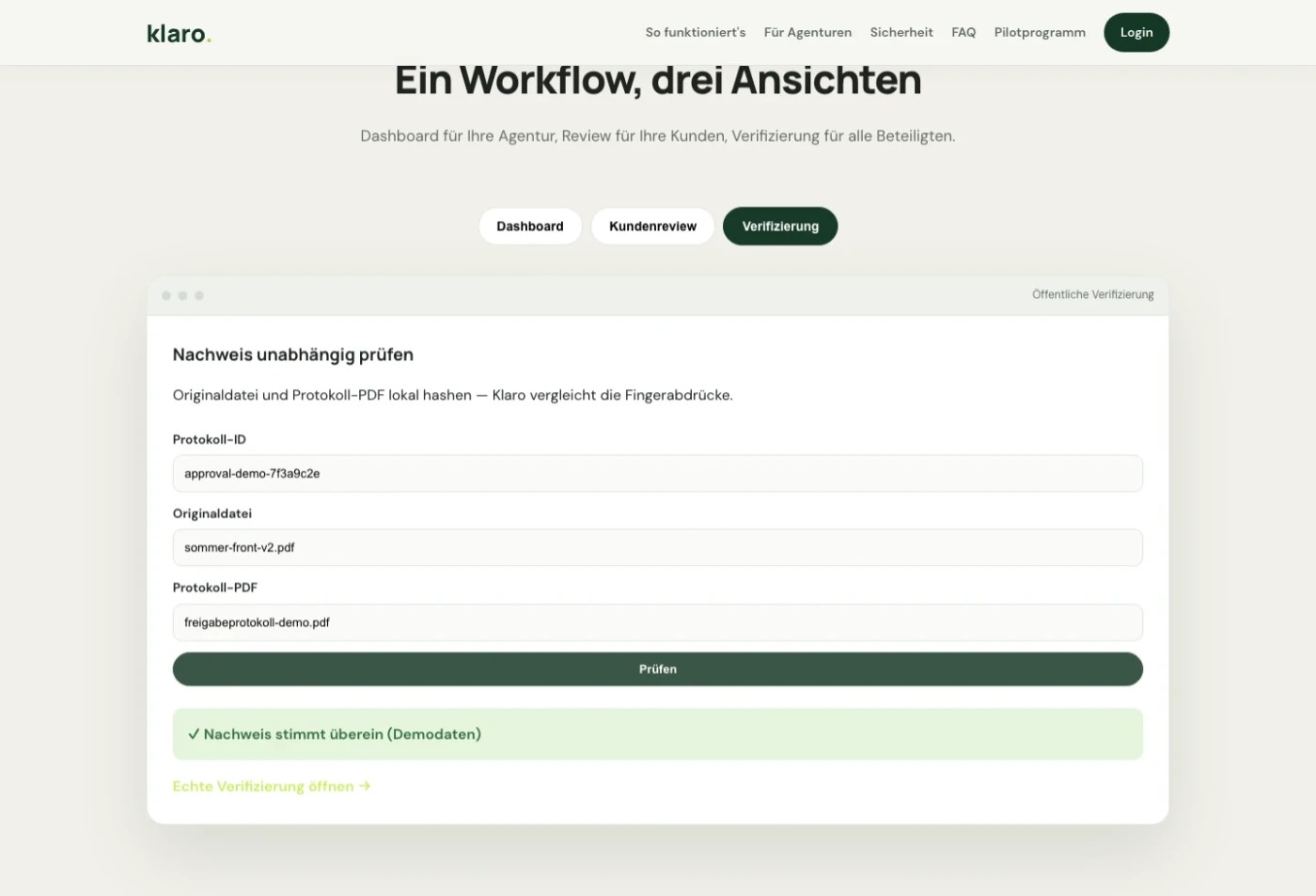
Task: Click the "Ein Workflow, drei Ansichten" headline
Action: click(658, 80)
